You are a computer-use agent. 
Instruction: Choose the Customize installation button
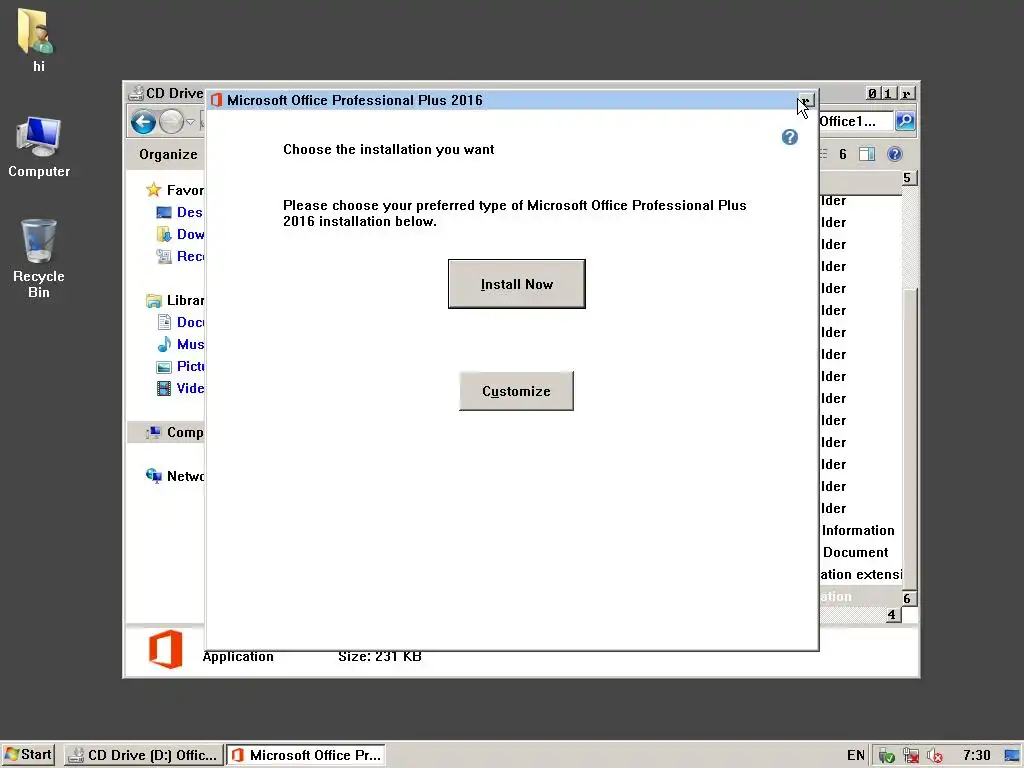(x=516, y=391)
